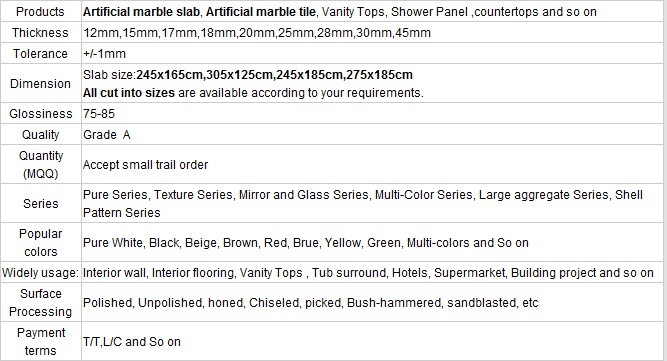Click the Popular colors label
Viewport: 667px width, 361px height.
point(40,243)
